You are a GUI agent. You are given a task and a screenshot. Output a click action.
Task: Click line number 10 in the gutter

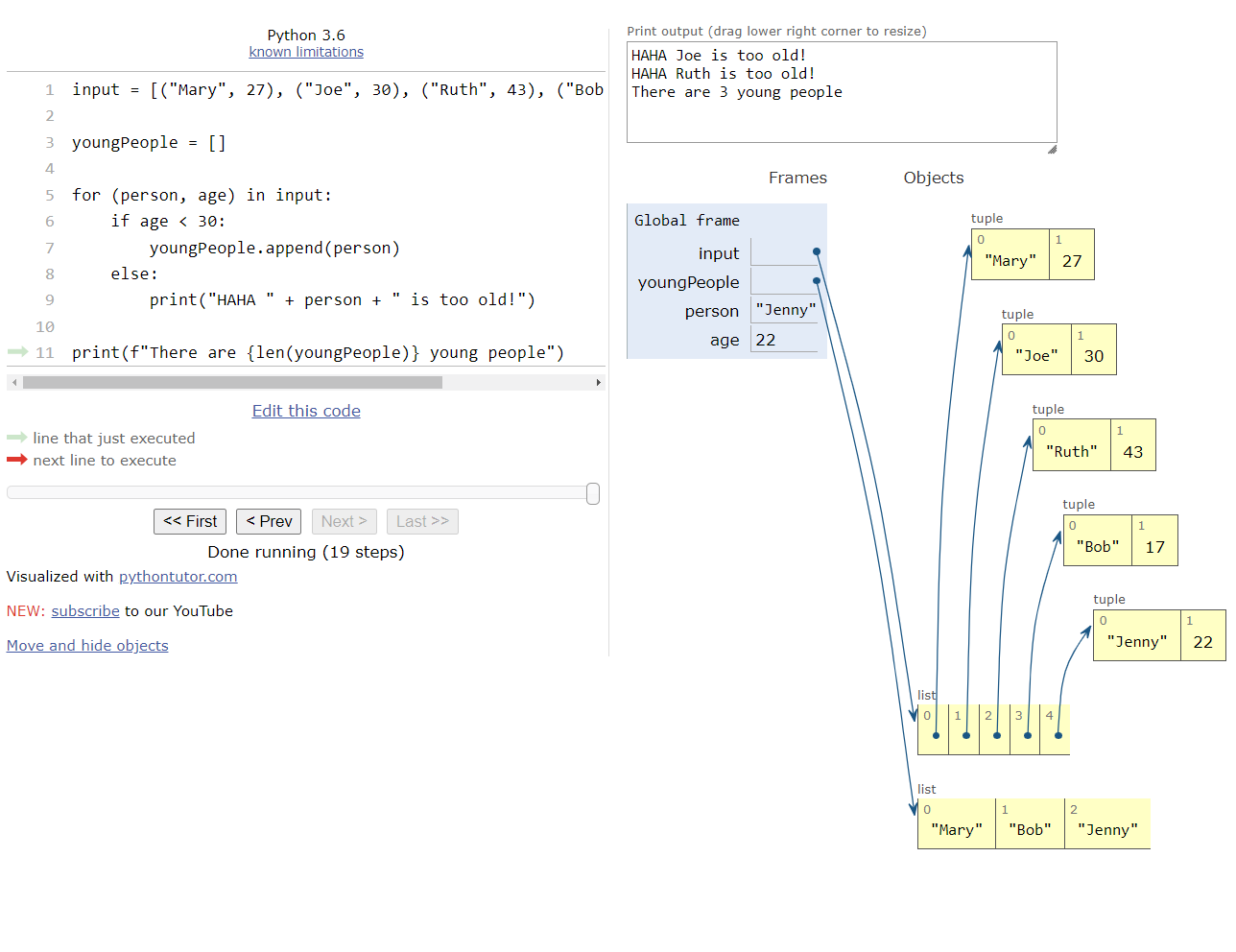(x=45, y=327)
